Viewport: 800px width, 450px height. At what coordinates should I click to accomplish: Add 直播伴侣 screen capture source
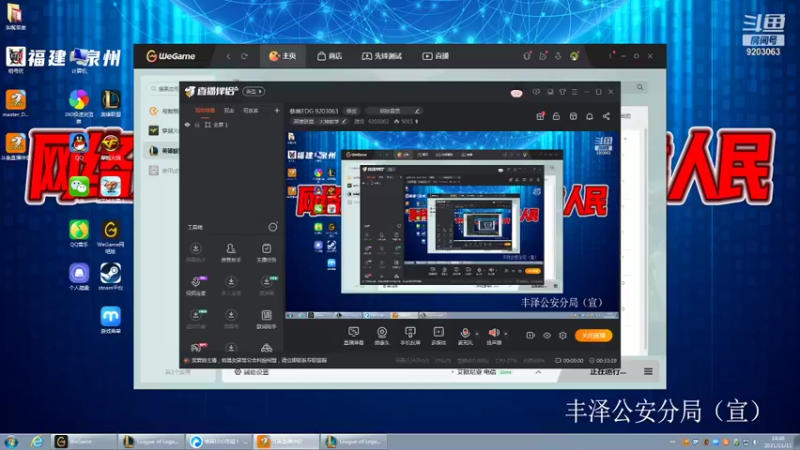(x=353, y=336)
